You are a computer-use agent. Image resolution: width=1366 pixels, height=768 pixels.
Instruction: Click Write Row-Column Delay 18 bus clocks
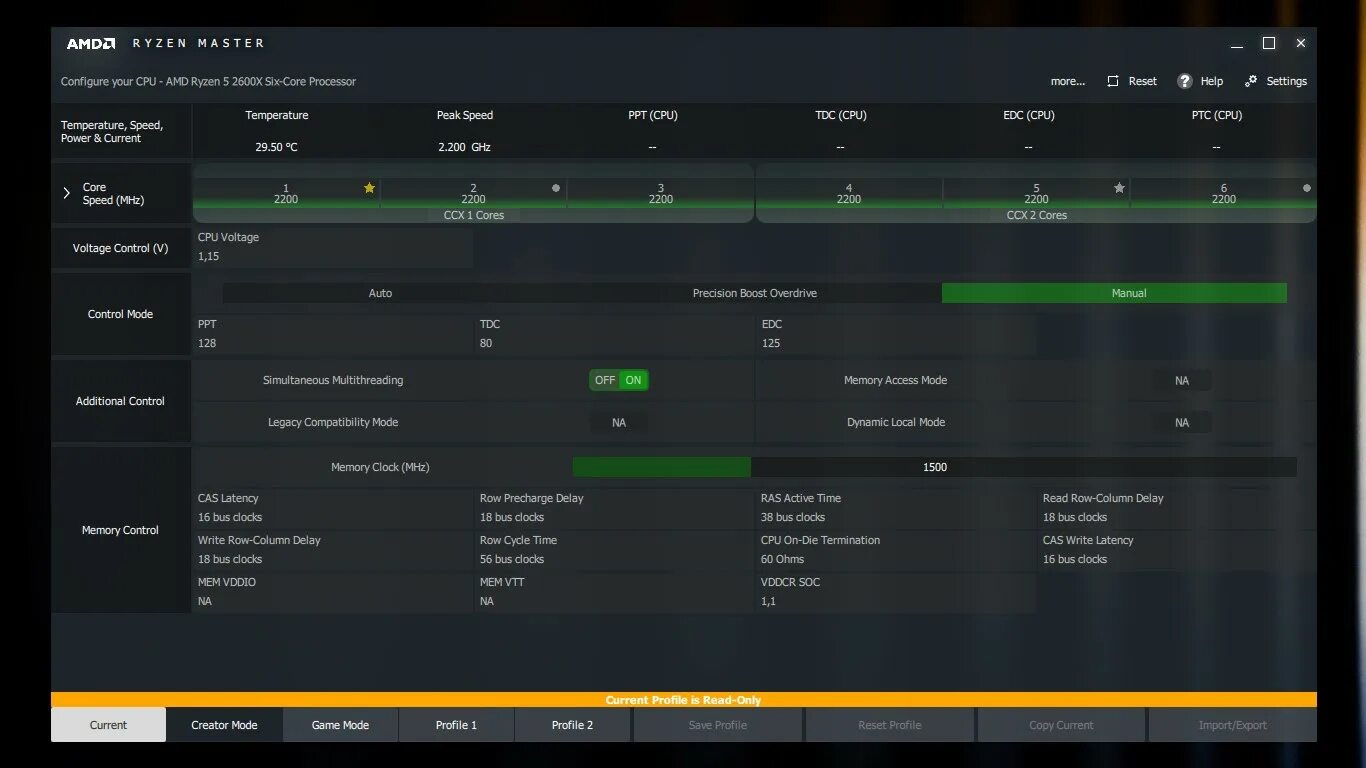pos(230,559)
